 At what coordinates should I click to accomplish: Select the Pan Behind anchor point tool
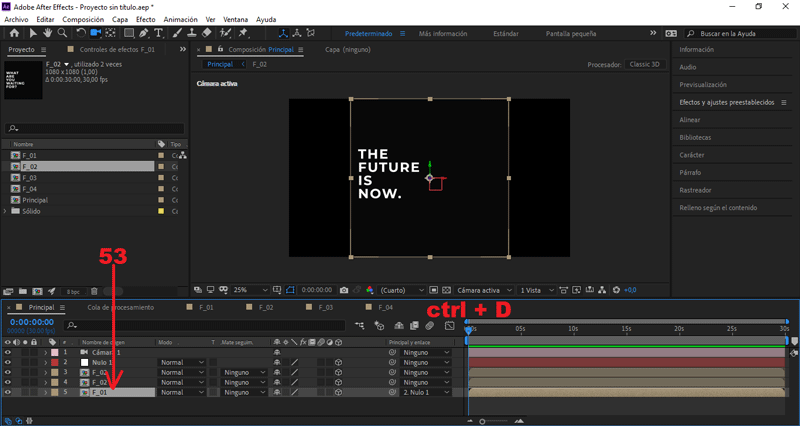(x=110, y=33)
